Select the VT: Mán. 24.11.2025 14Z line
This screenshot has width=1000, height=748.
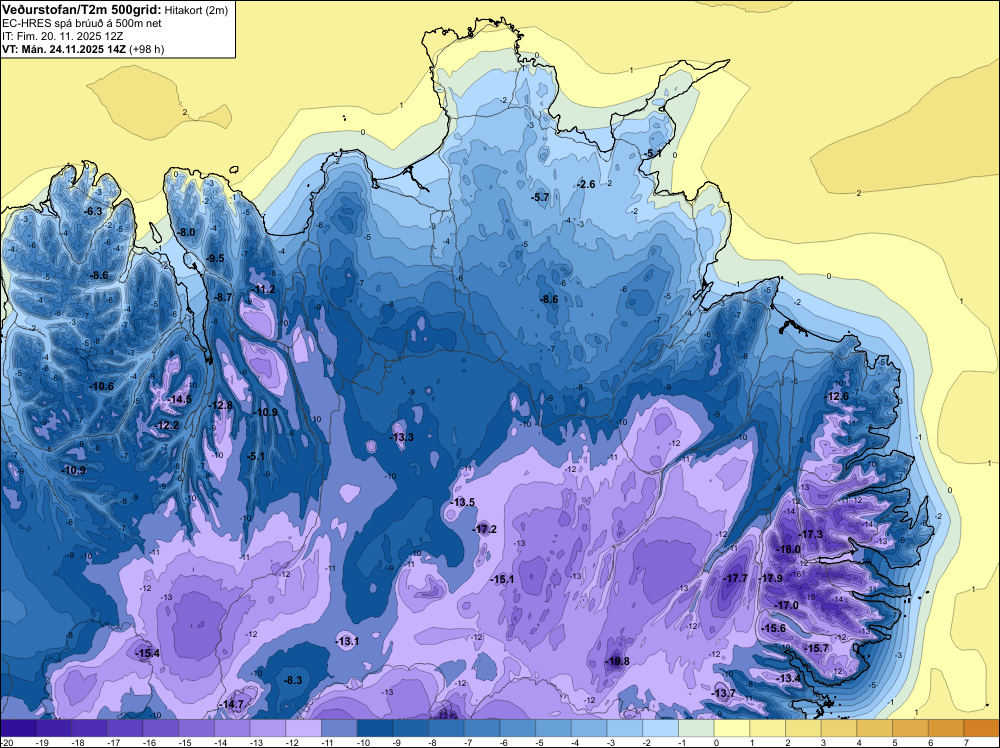point(64,49)
